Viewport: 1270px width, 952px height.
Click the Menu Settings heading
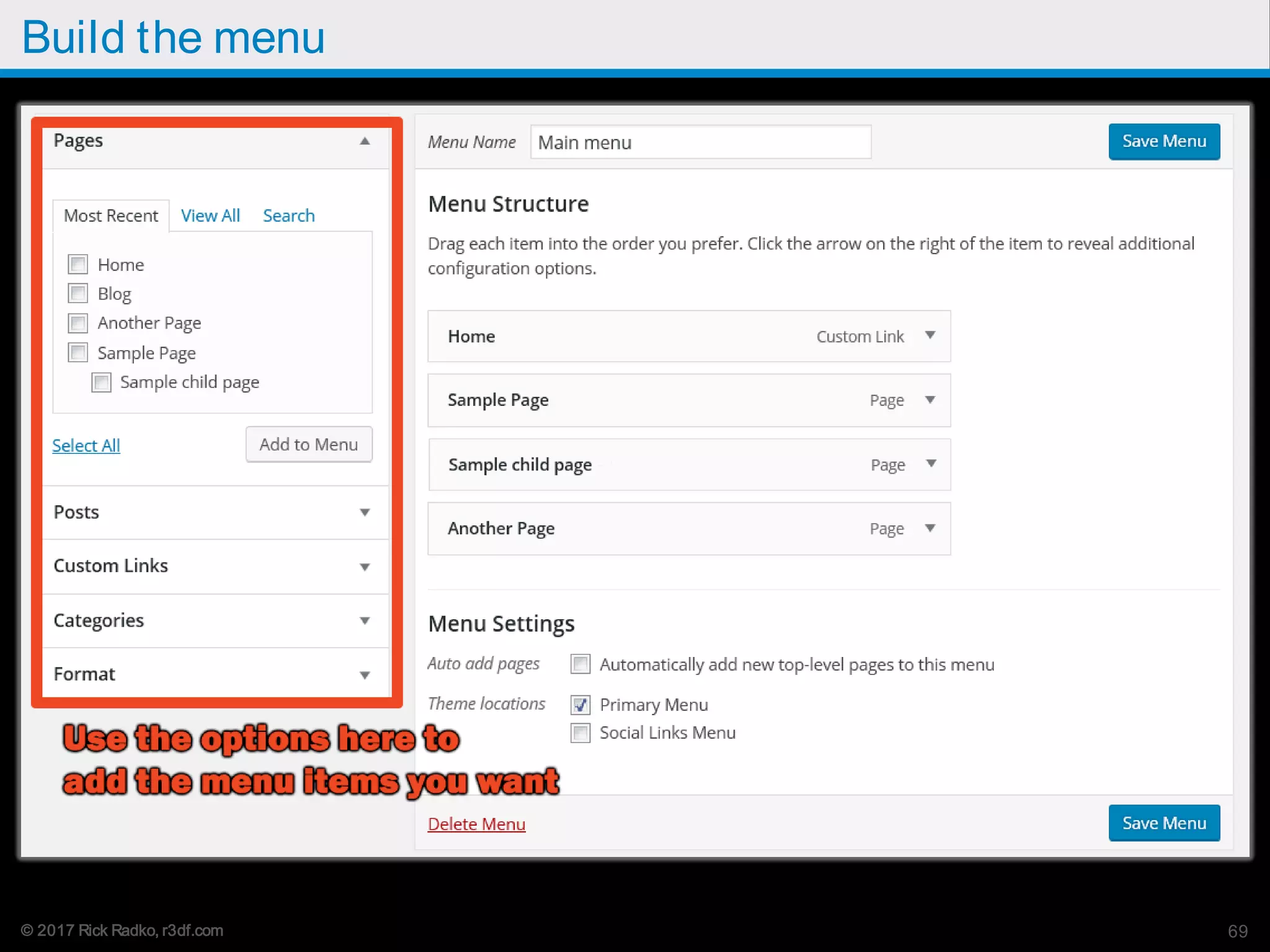pos(502,624)
